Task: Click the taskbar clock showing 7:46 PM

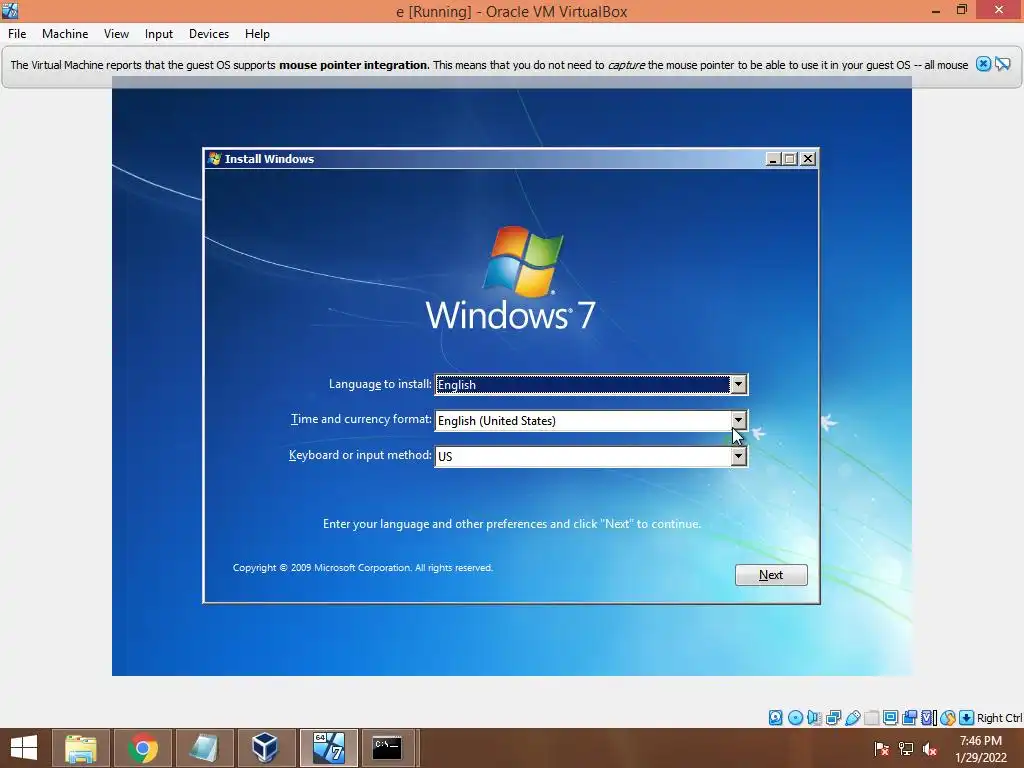Action: (980, 749)
